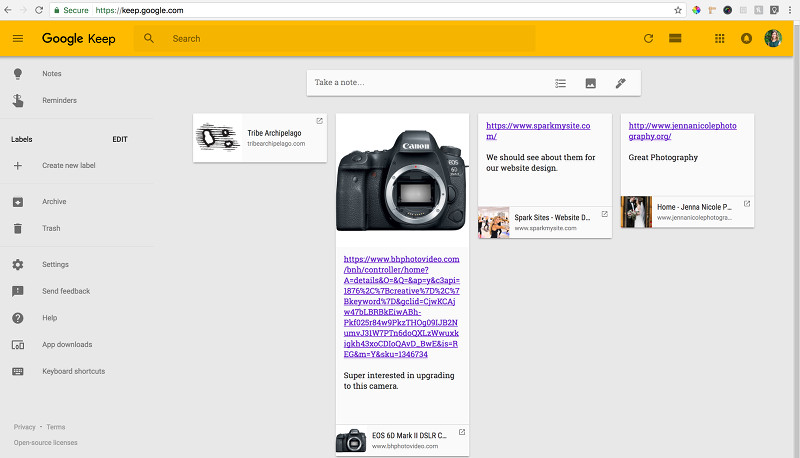Image resolution: width=800 pixels, height=458 pixels.
Task: Click the 'Tribe Archipelago' note title
Action: 274,133
